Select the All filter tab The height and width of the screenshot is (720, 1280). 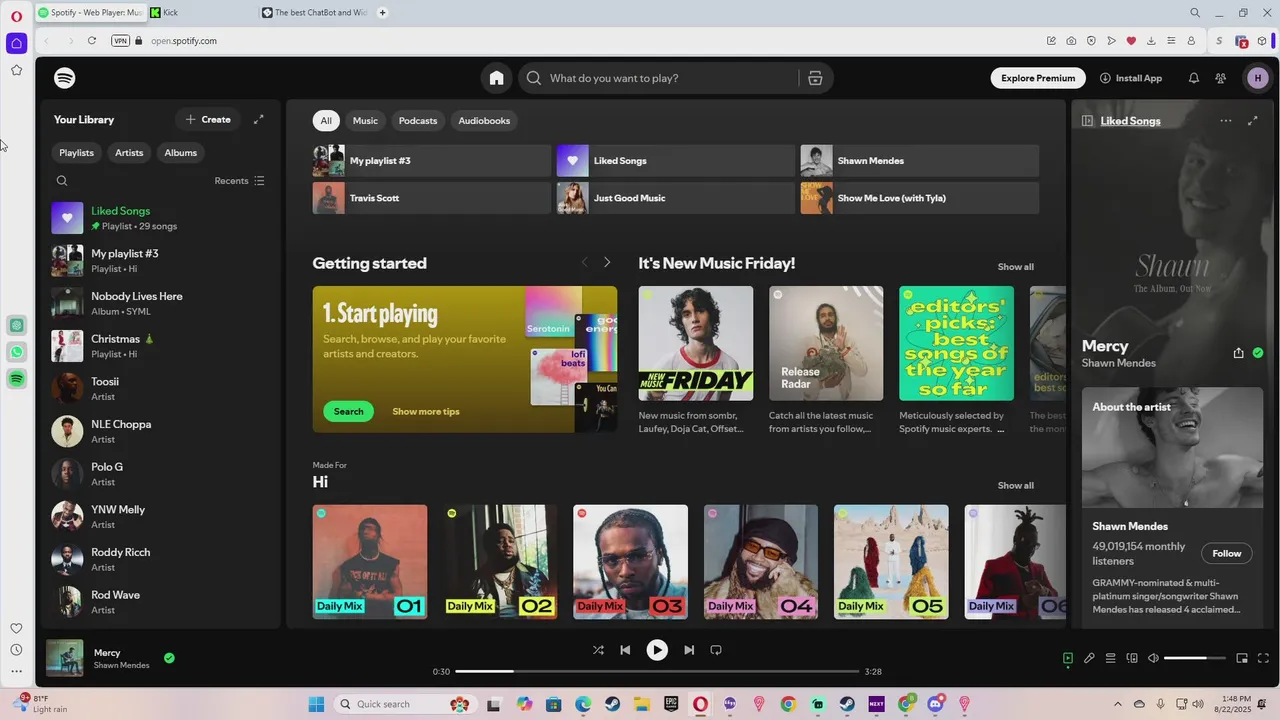[326, 121]
